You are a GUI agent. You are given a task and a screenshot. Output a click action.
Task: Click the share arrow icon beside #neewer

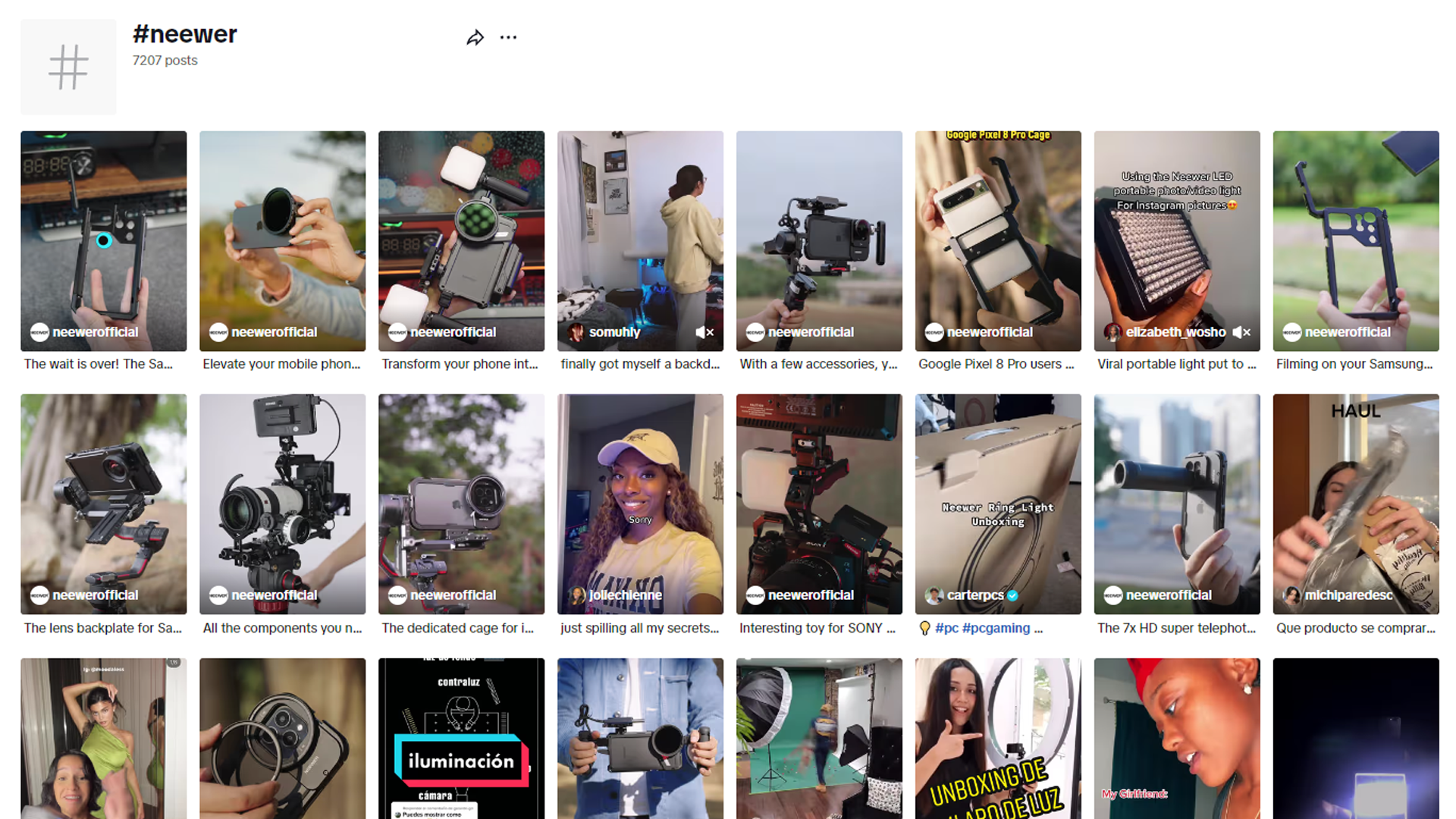475,38
